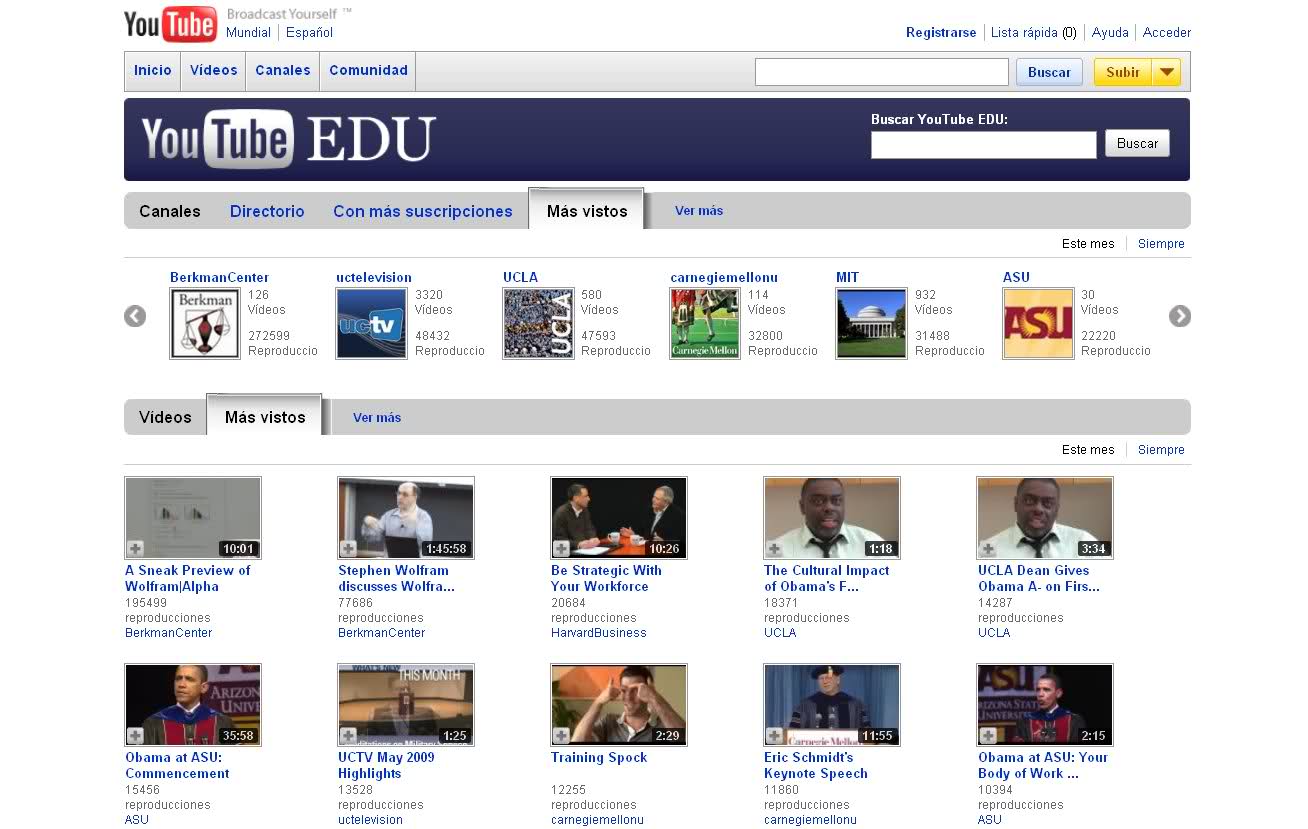
Task: Open MIT channel name link
Action: tap(847, 278)
